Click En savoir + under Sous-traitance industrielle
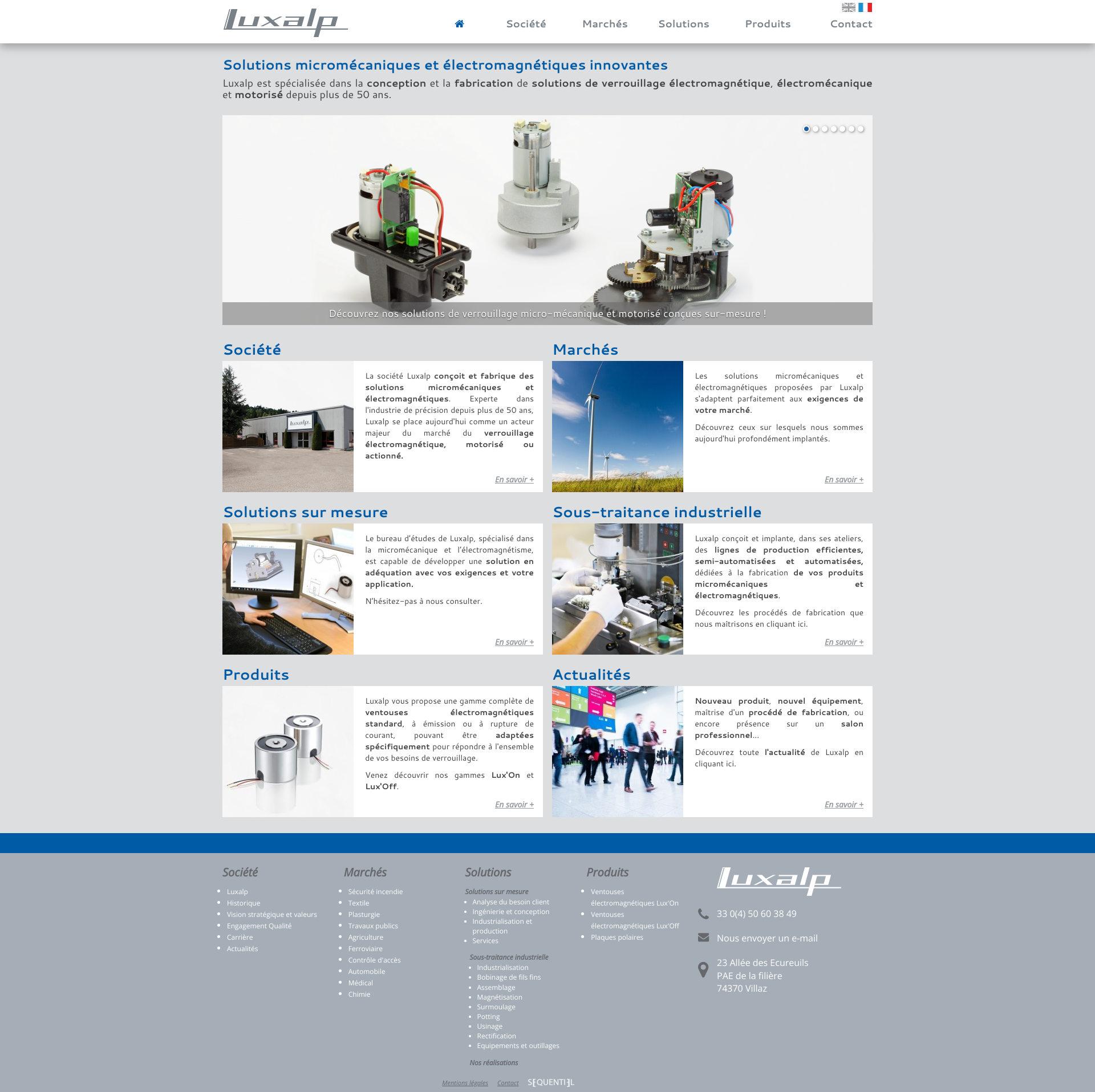 (x=844, y=642)
